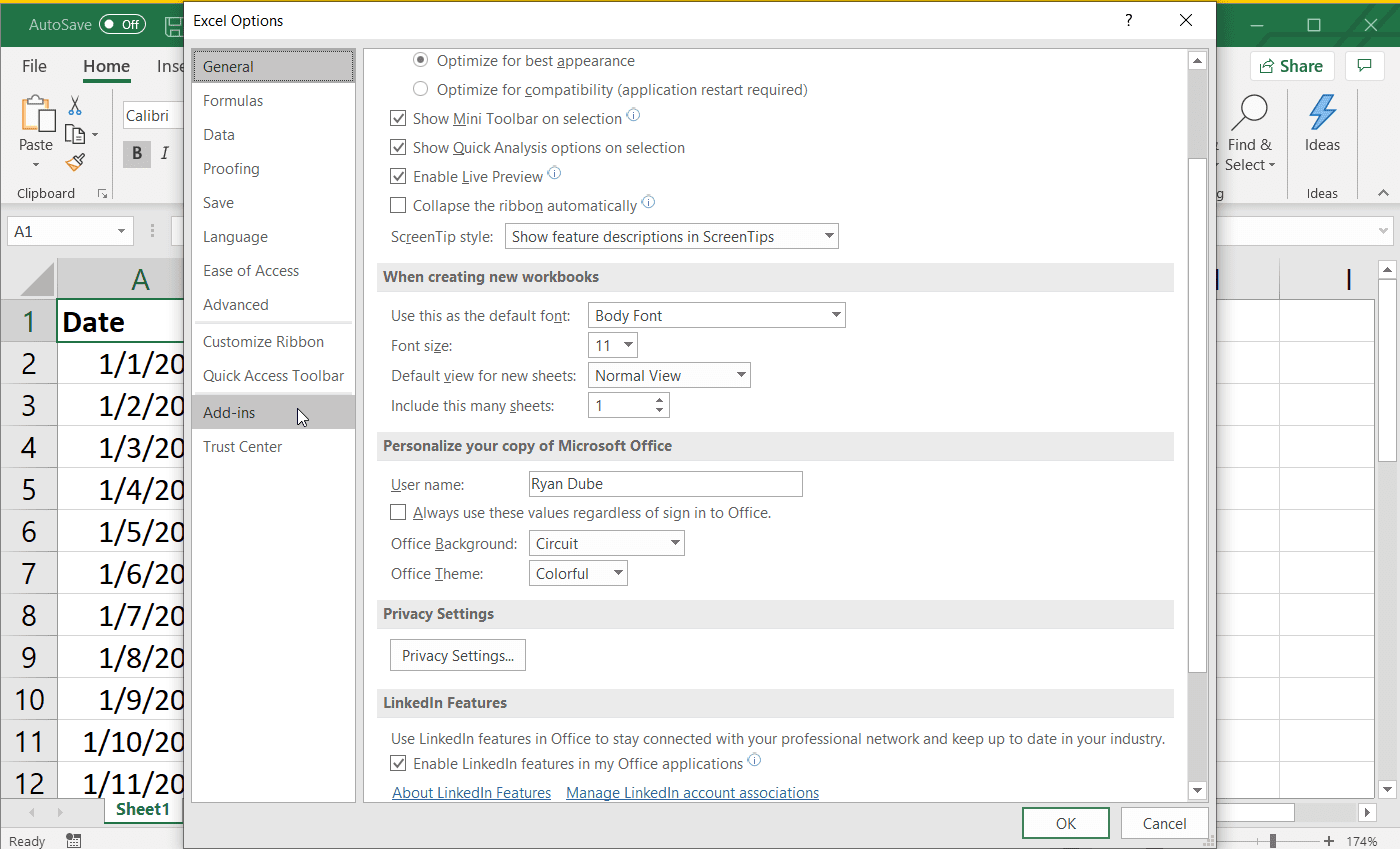Open Default view for new sheets dropdown

669,376
